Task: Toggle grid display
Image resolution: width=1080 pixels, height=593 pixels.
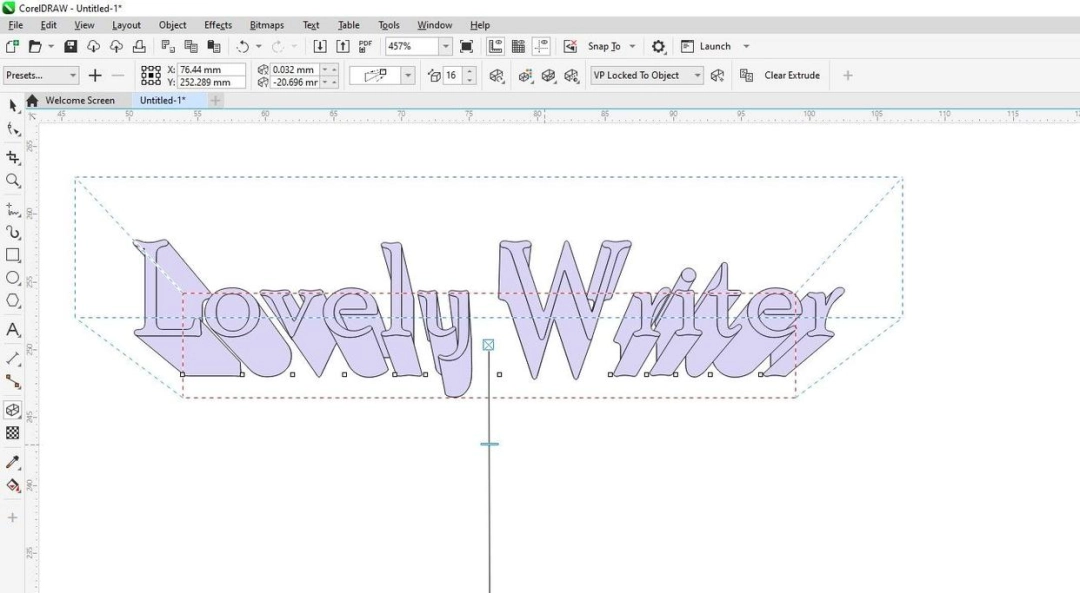Action: click(x=518, y=46)
